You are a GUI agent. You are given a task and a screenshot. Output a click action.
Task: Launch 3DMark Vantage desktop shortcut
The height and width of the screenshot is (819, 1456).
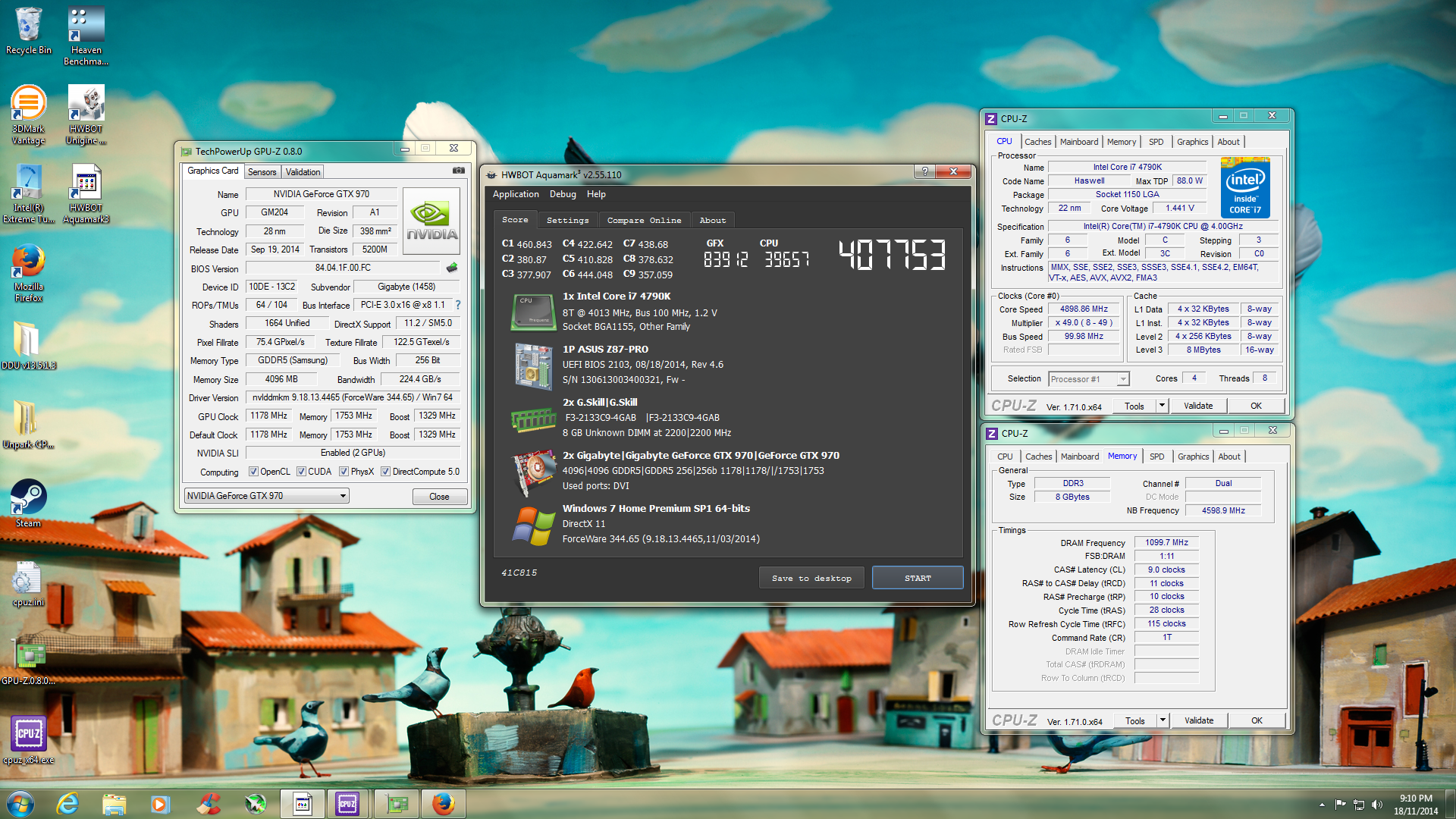tap(29, 115)
